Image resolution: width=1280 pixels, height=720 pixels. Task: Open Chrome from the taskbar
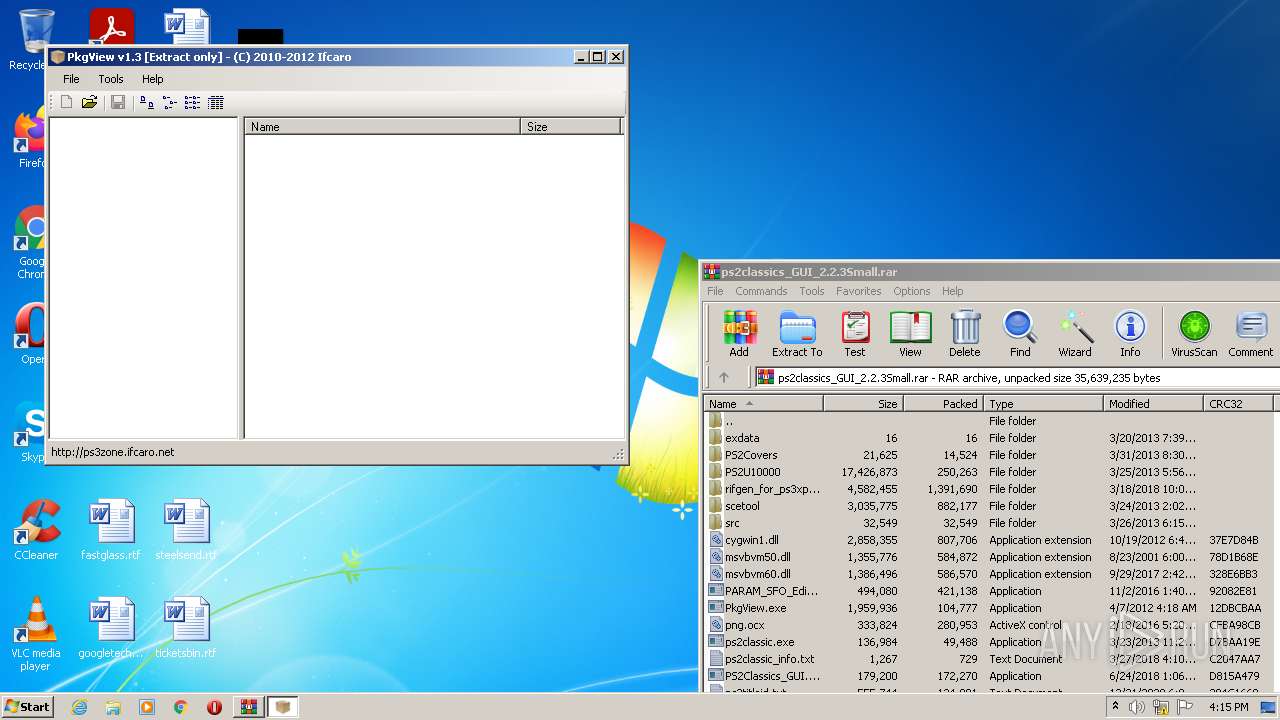pyautogui.click(x=180, y=707)
